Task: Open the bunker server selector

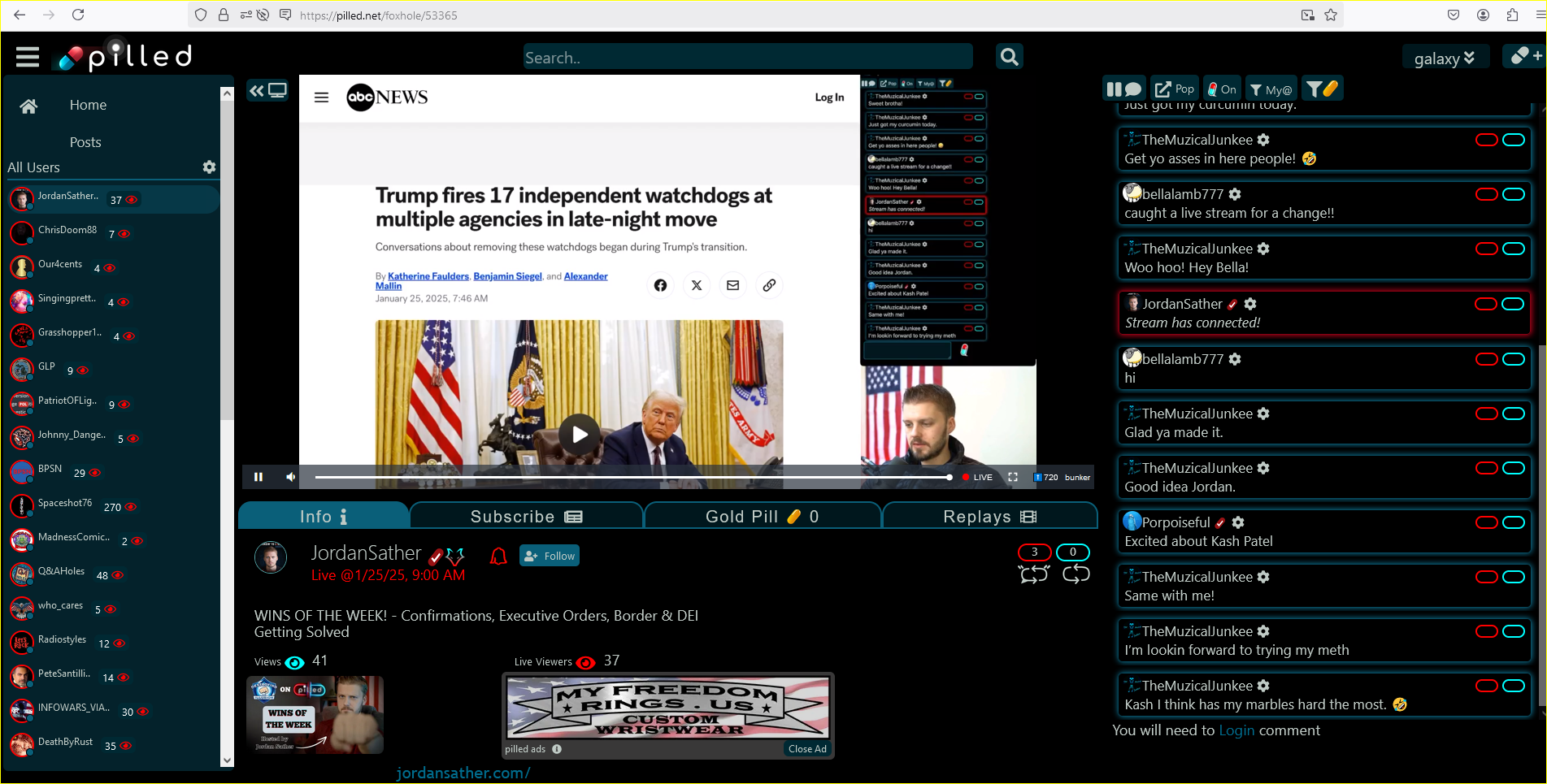Action: 1077,477
